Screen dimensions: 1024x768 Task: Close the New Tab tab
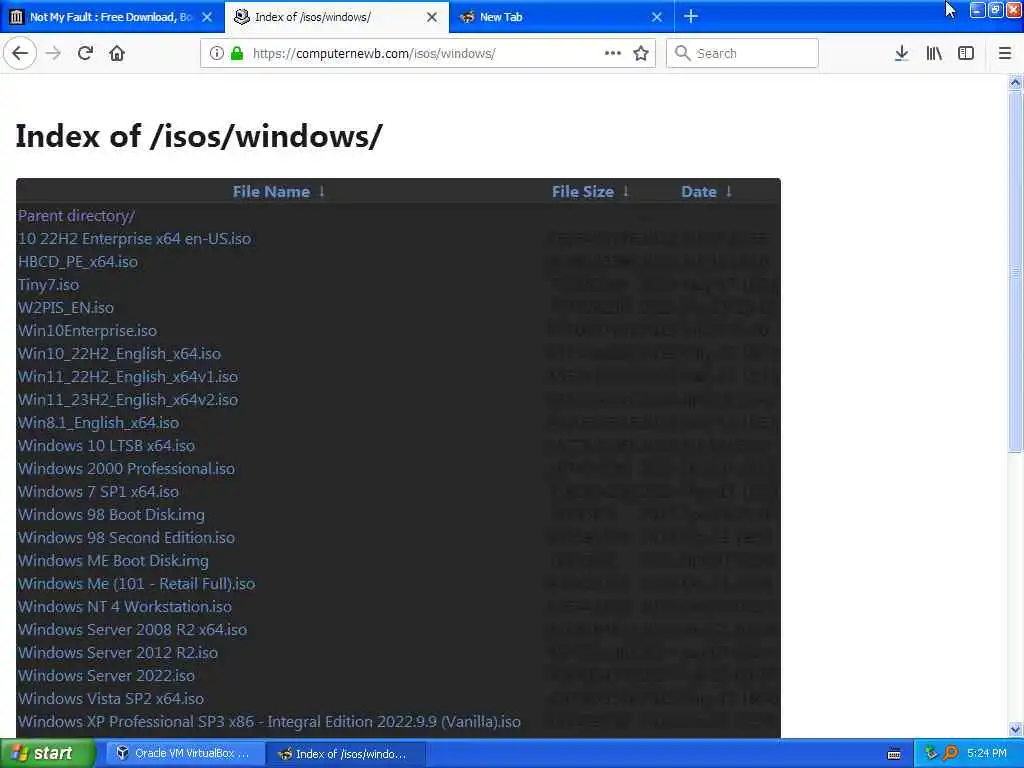657,17
